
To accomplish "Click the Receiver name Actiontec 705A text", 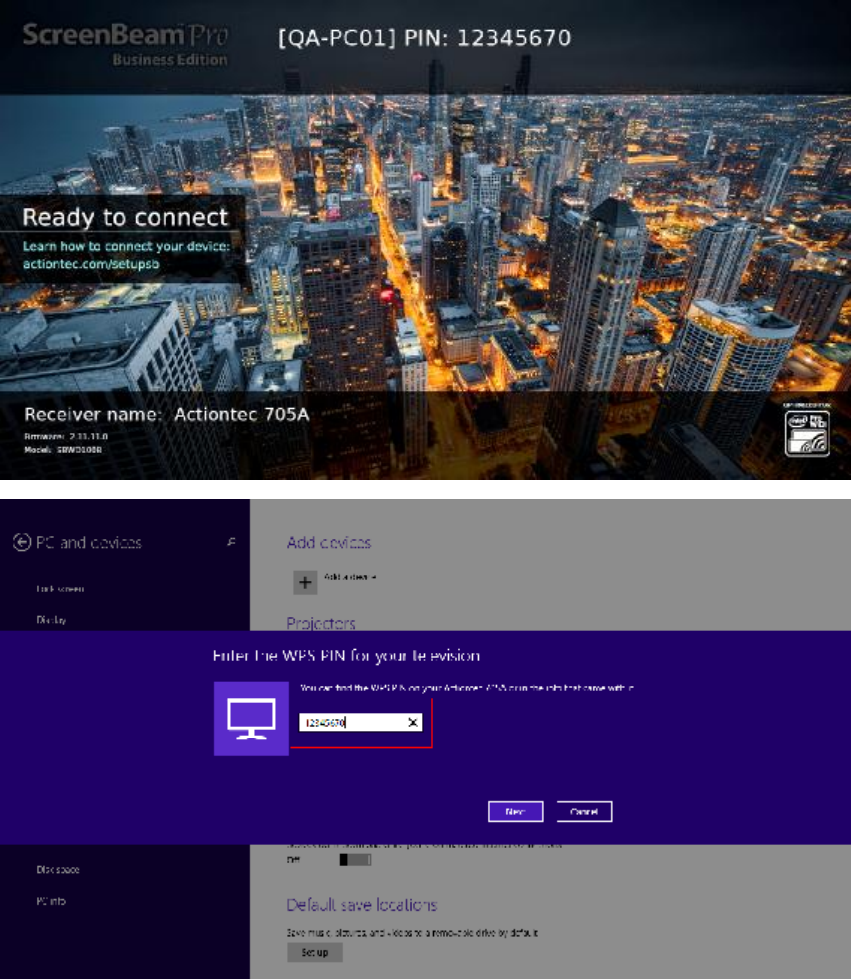I will [x=167, y=415].
